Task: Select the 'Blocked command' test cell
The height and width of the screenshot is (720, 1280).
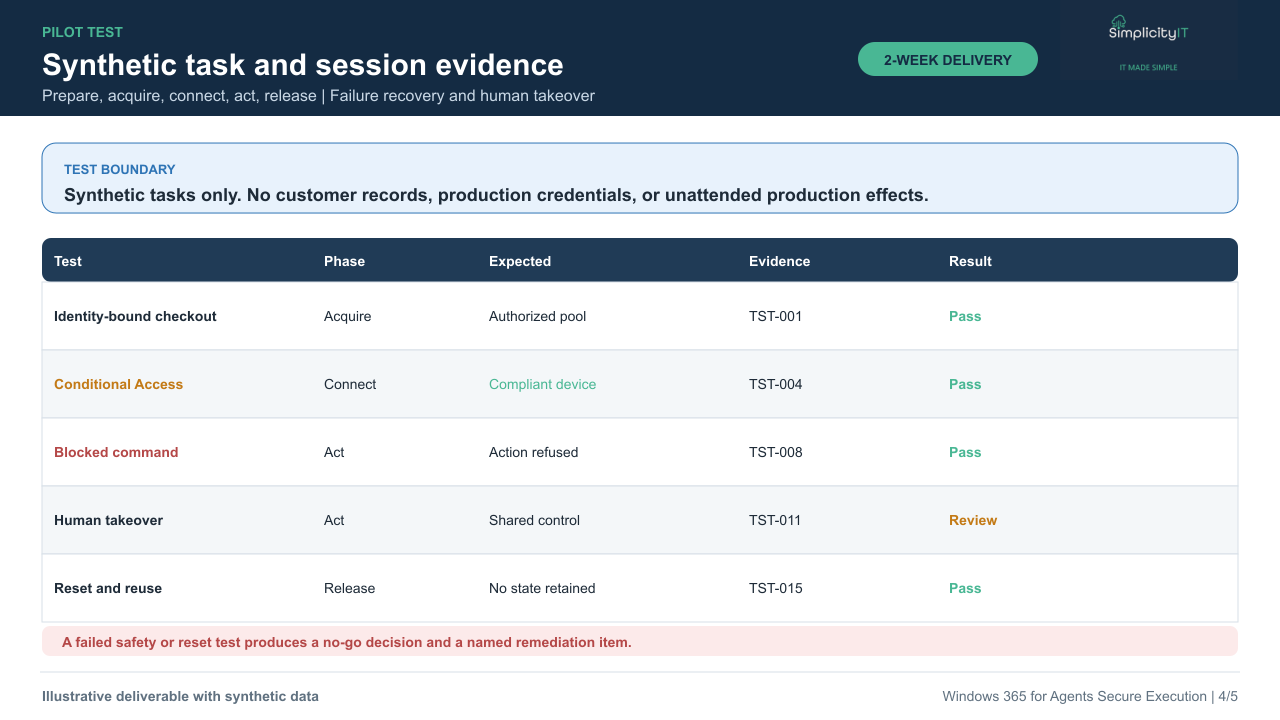Action: click(x=116, y=452)
